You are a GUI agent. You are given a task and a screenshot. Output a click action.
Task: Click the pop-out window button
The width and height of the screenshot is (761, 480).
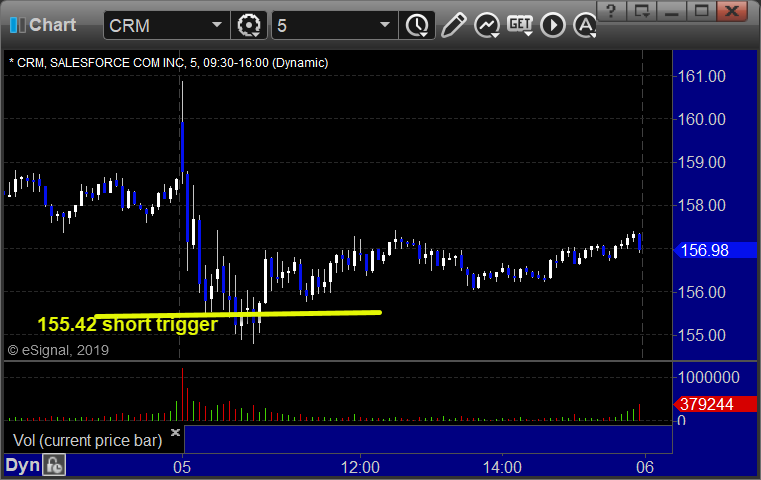click(641, 11)
